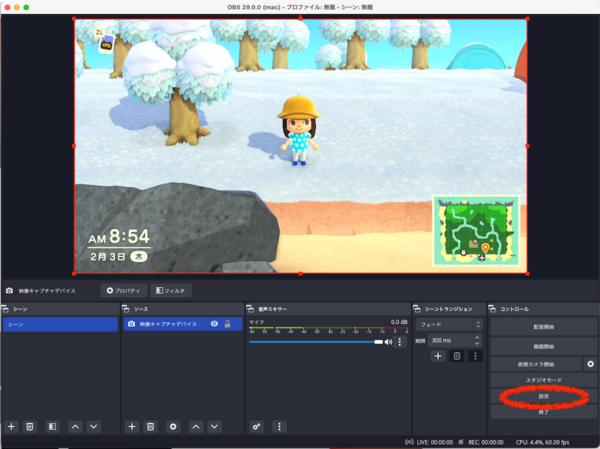Toggle visibility eye of 映像キャプチャデバイス
Screen dimensions: 600x449
[x=214, y=324]
